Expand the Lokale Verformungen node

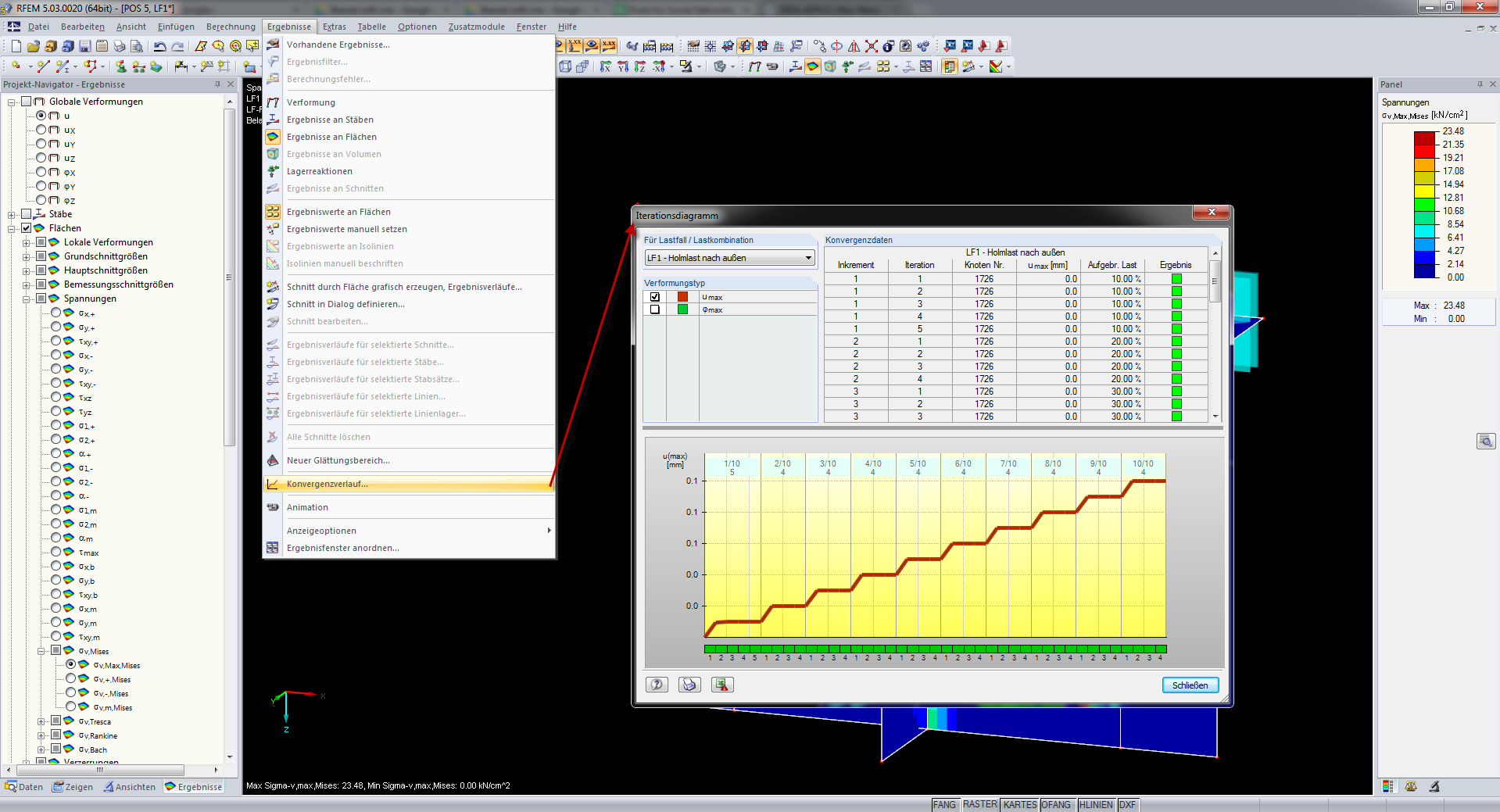click(x=27, y=242)
